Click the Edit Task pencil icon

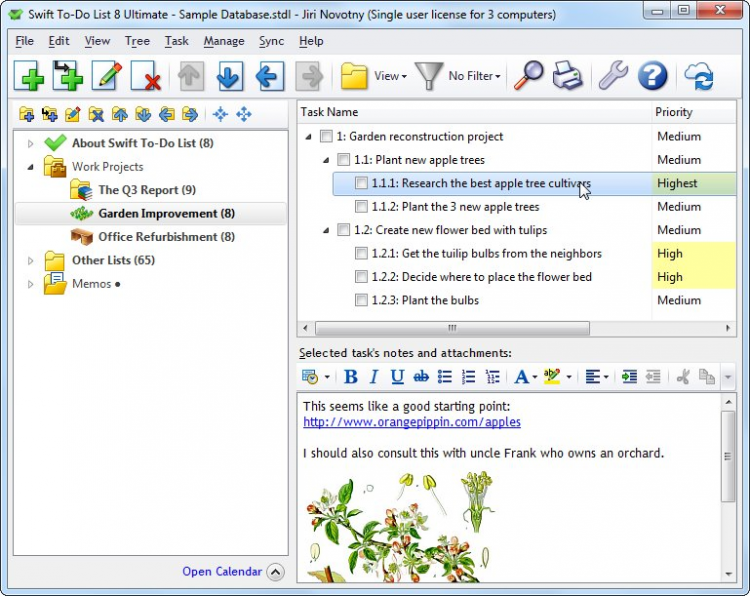click(107, 76)
